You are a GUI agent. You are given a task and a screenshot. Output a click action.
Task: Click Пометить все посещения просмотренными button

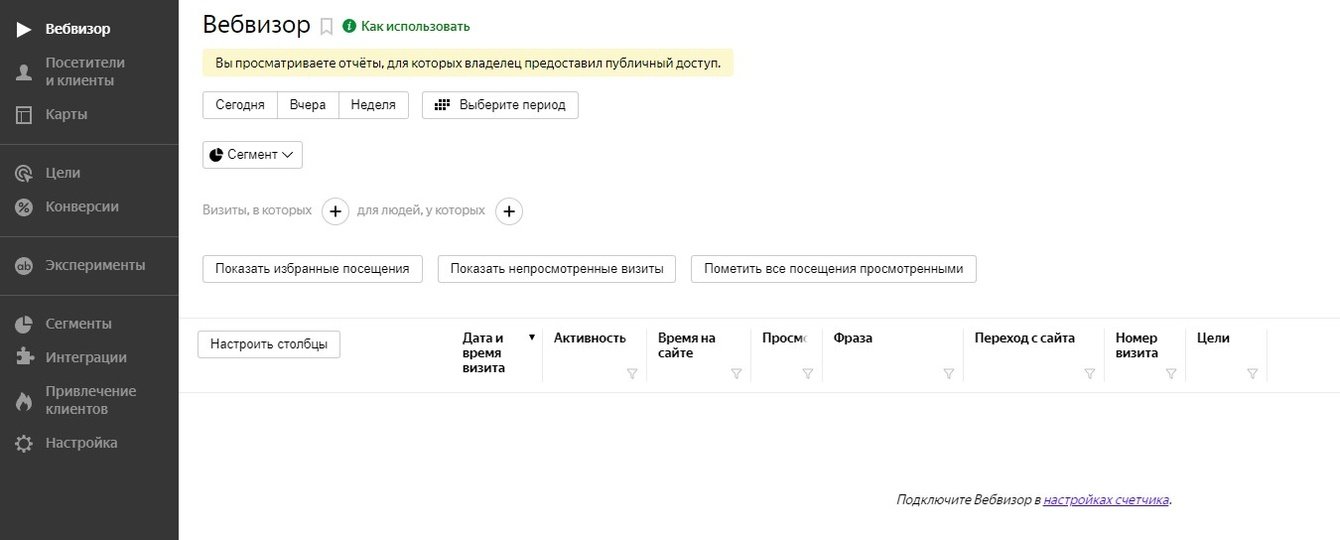pos(833,269)
